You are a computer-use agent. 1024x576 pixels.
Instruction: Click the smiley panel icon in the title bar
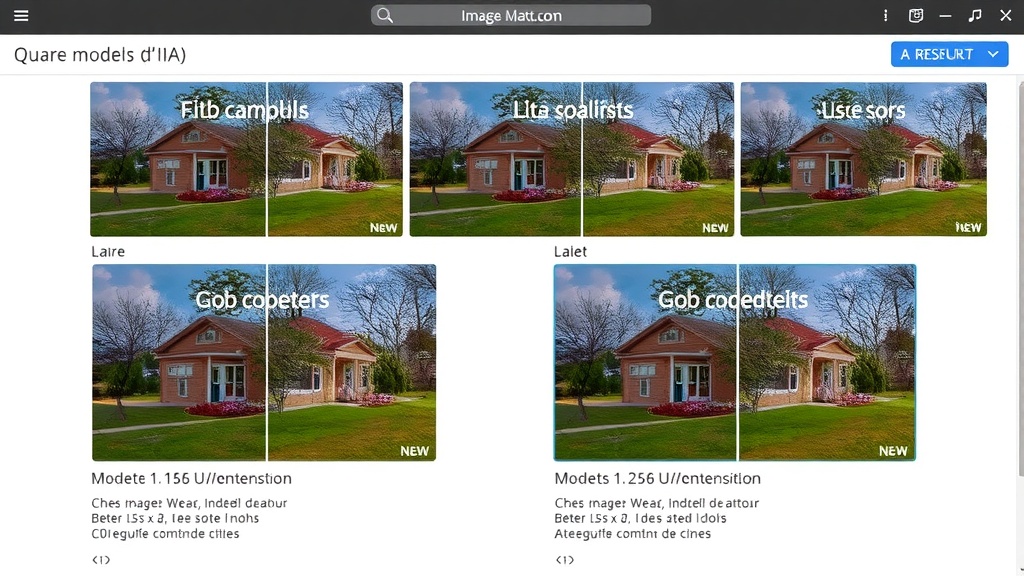click(916, 15)
